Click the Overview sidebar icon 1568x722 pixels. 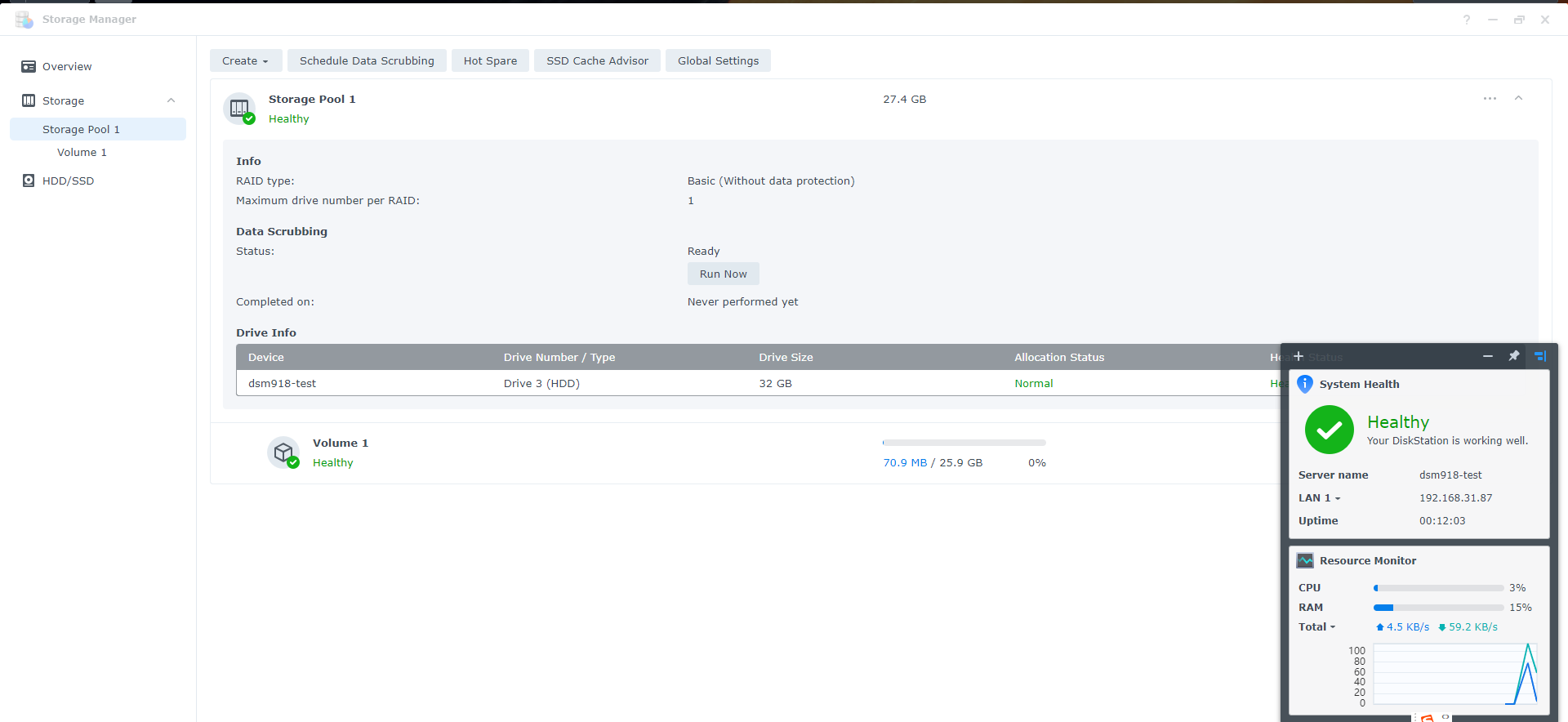pyautogui.click(x=29, y=66)
